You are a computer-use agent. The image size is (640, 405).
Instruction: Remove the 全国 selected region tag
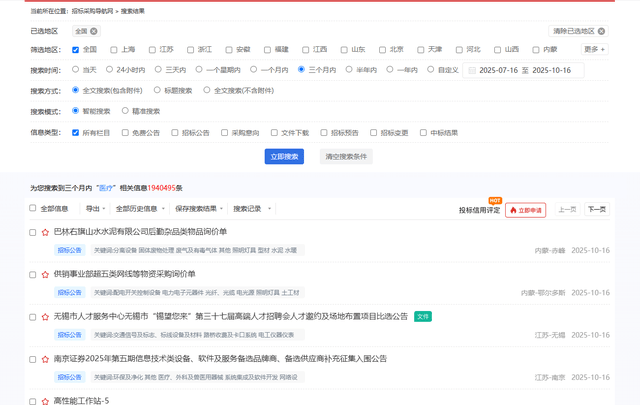94,32
